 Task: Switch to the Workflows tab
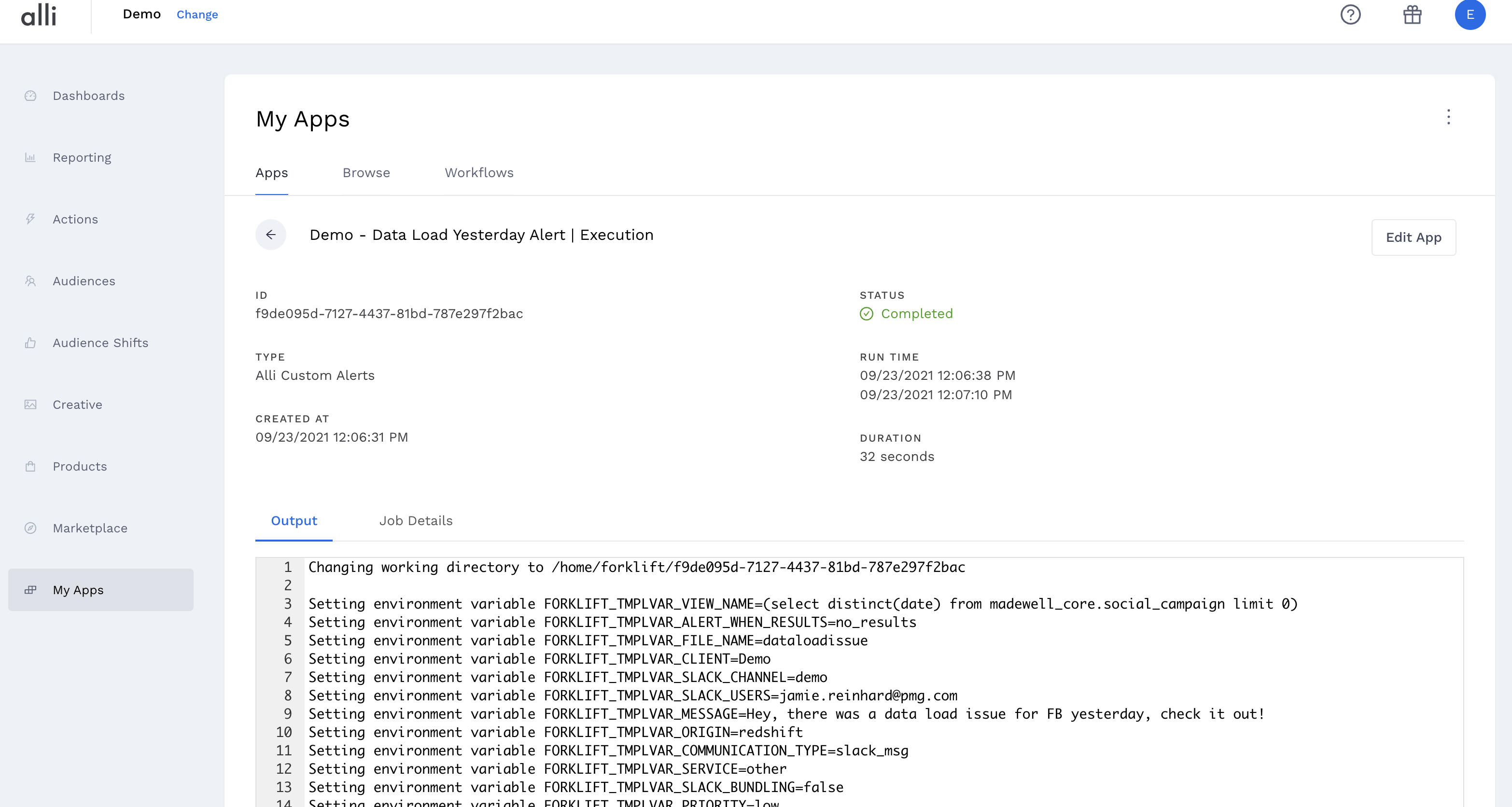(479, 173)
